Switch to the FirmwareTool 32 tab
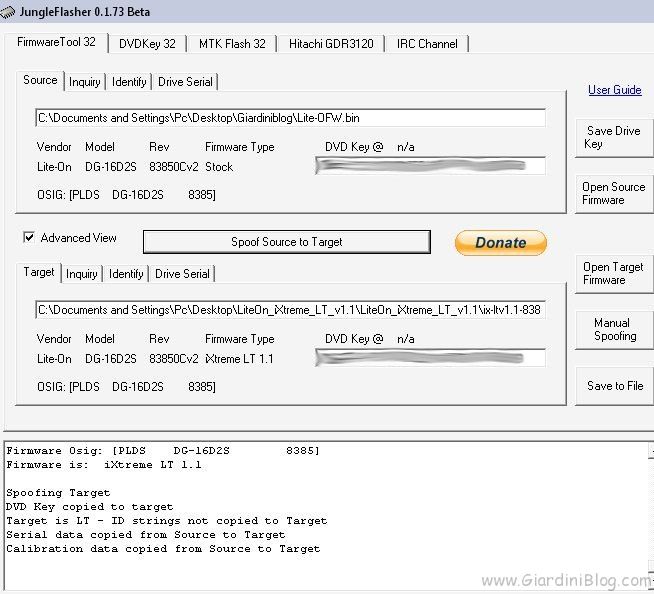Screen dimensions: 654x594 pyautogui.click(x=56, y=42)
